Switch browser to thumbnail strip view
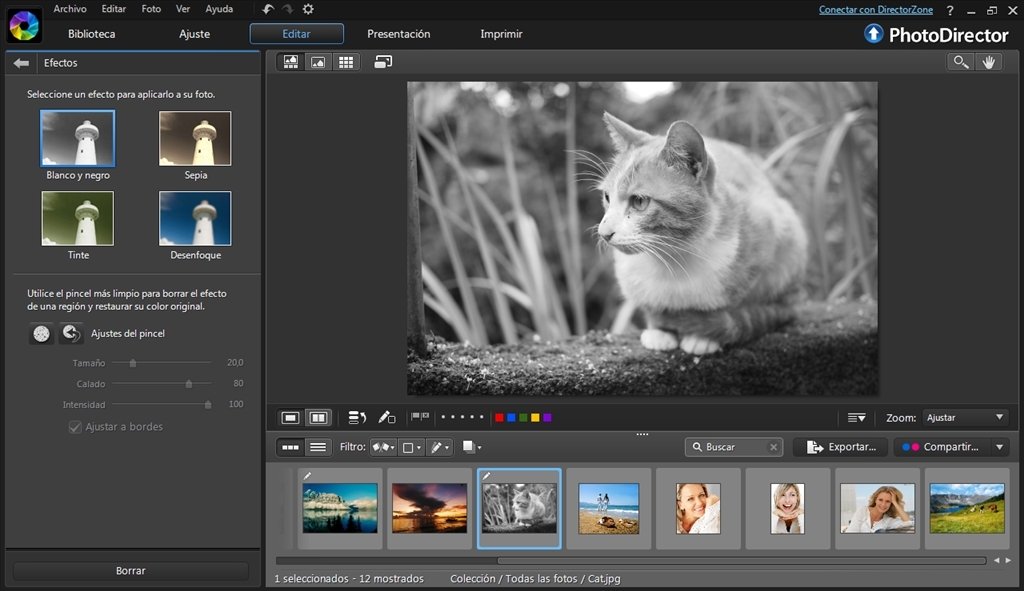Viewport: 1024px width, 591px height. point(291,447)
